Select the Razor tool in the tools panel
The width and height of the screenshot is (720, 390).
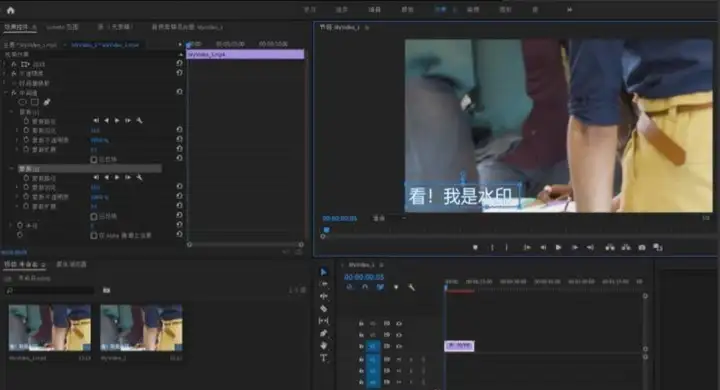click(x=324, y=309)
